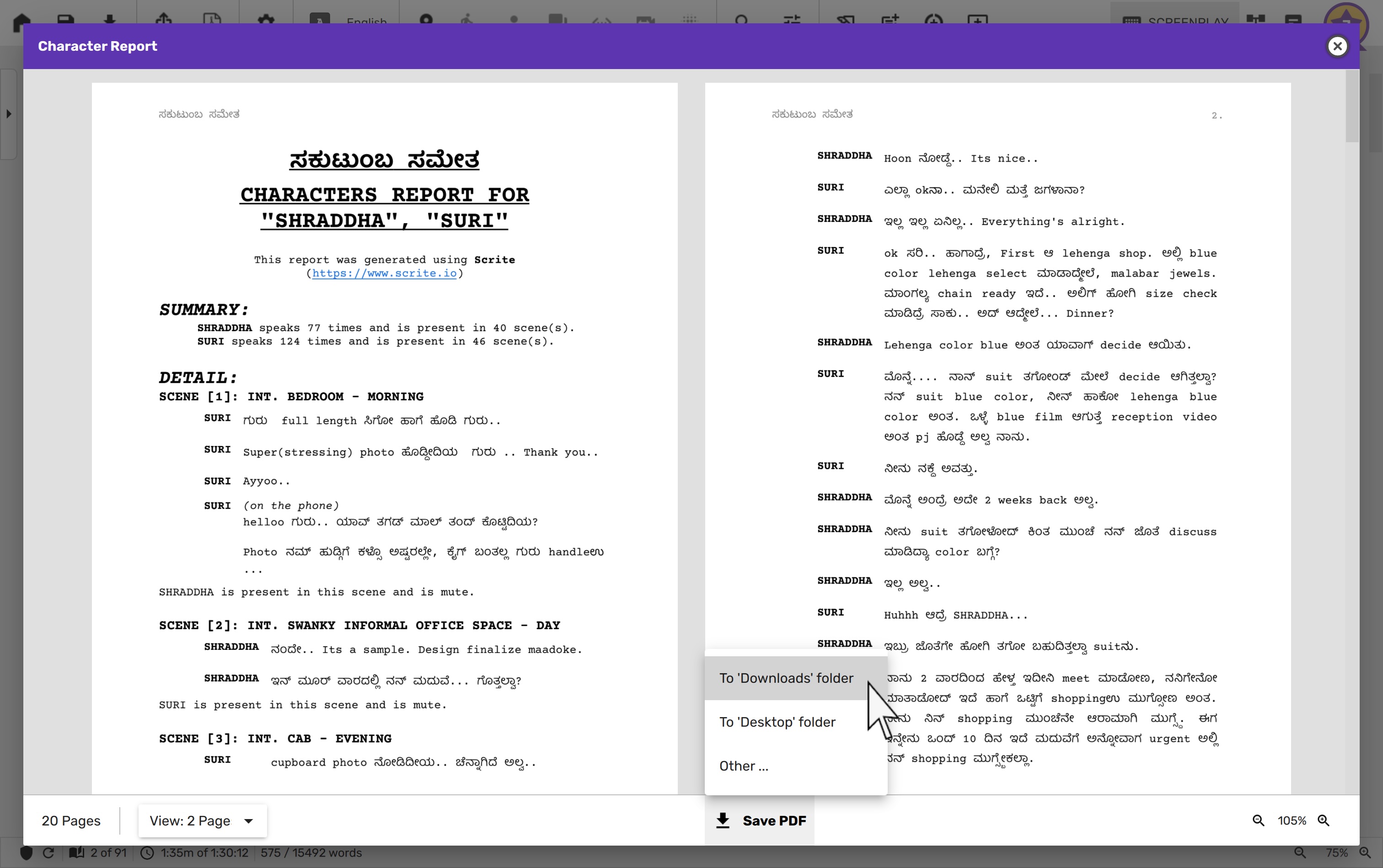
Task: Click the refresh icon in status bar
Action: [x=49, y=852]
